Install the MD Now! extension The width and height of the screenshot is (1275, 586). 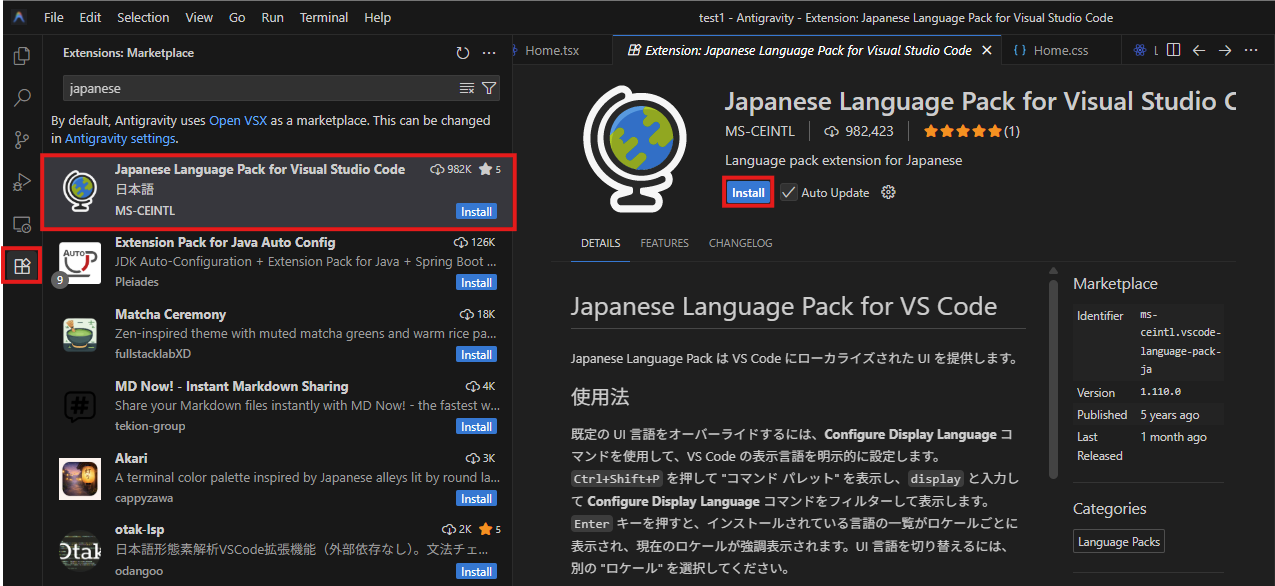click(x=476, y=427)
